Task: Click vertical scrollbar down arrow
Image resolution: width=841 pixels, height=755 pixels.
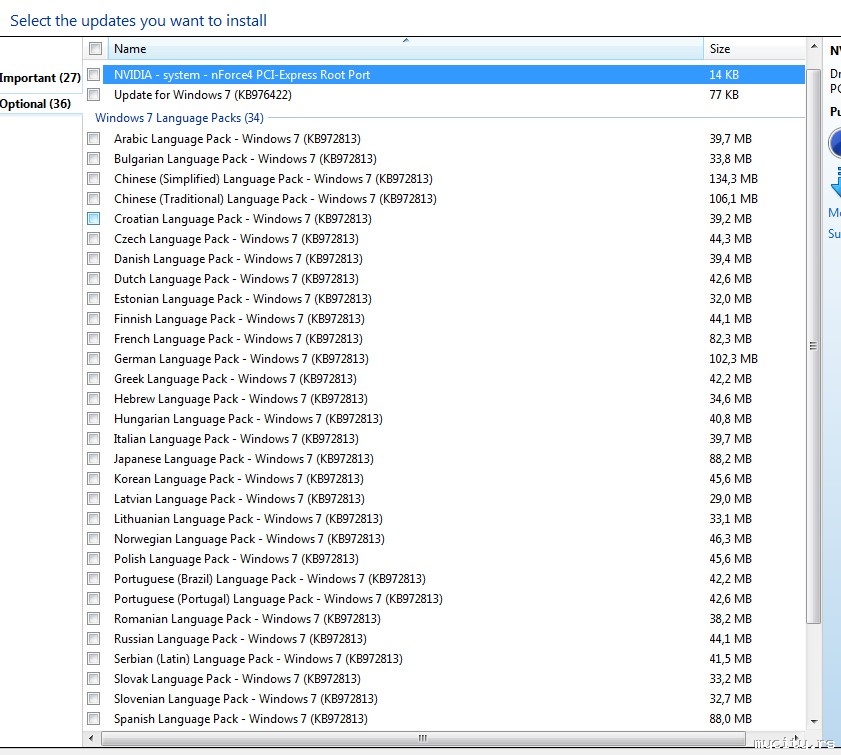Action: [x=814, y=722]
